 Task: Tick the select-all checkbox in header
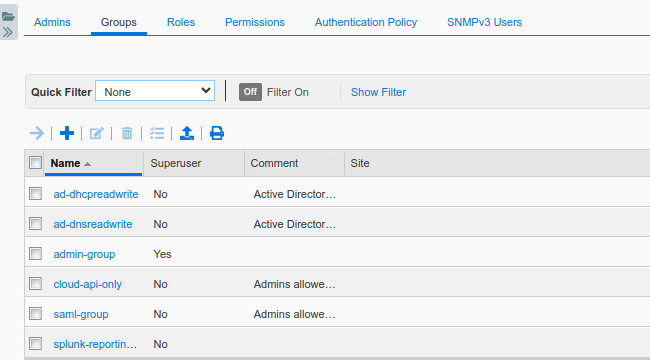(36, 163)
